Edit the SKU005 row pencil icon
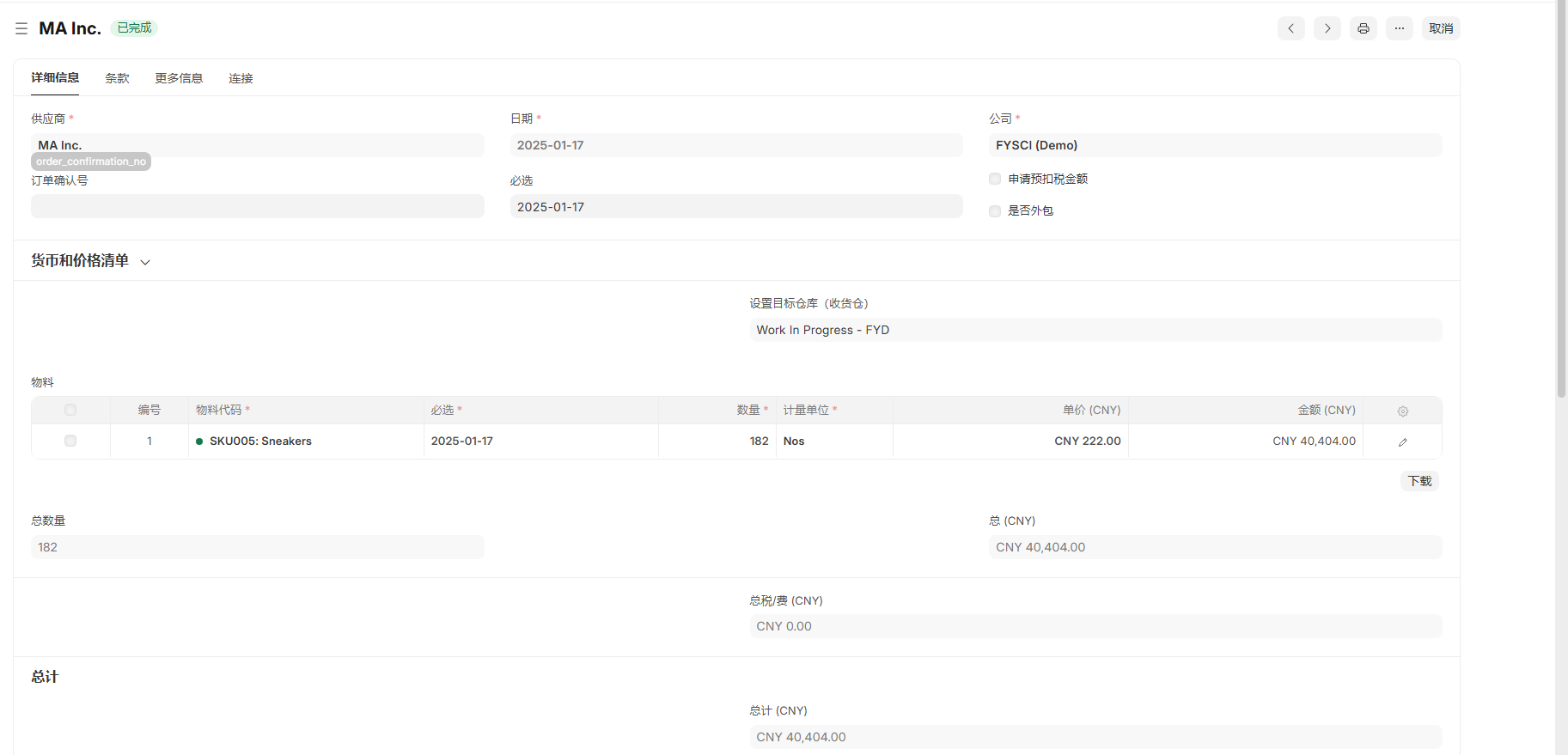1568x755 pixels. point(1403,441)
